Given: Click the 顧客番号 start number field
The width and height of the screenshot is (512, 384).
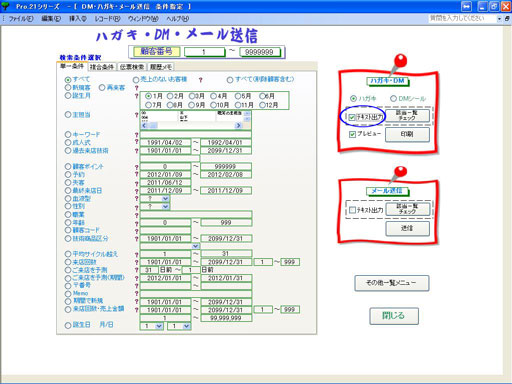Looking at the screenshot, I should (204, 52).
